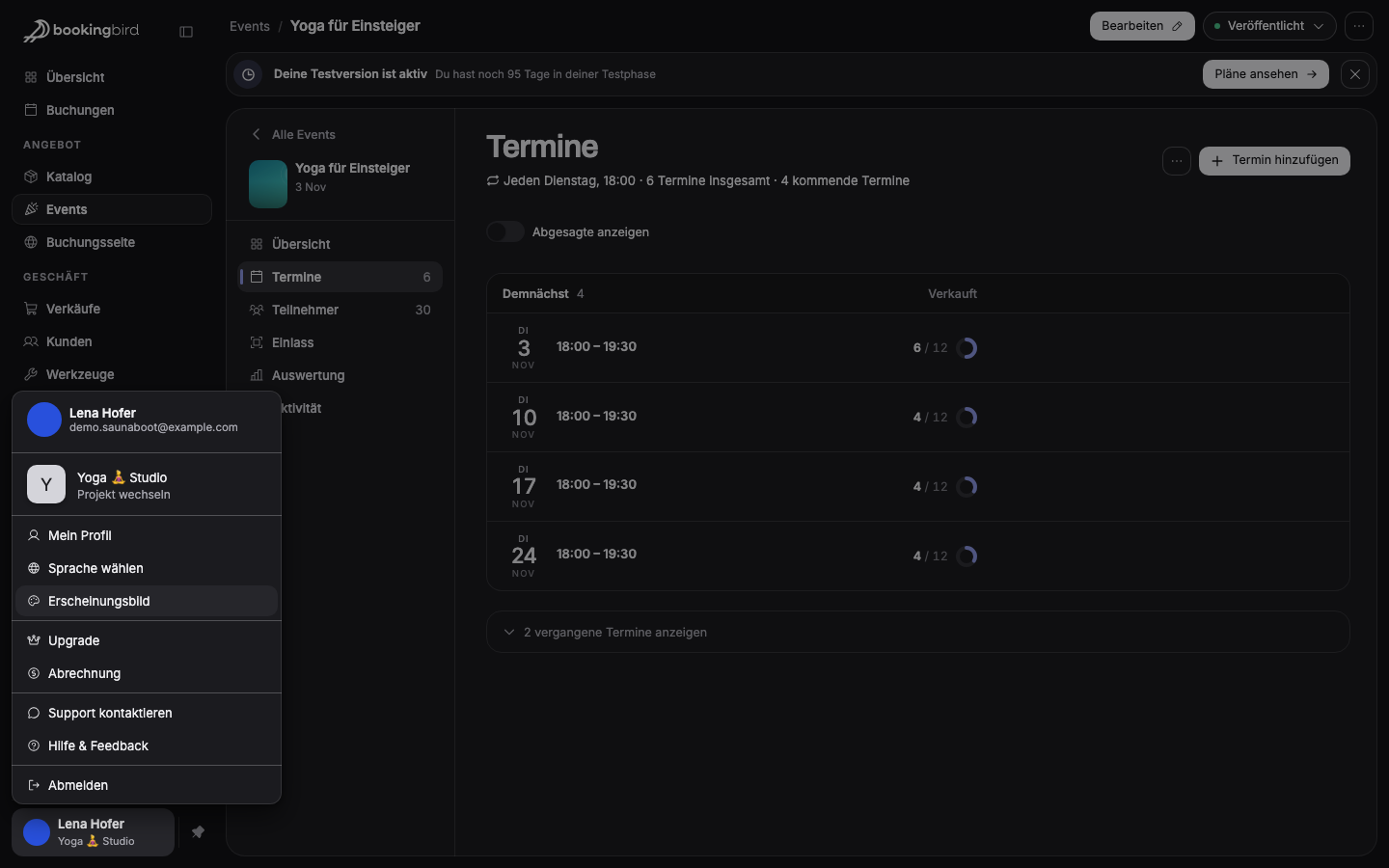Screen dimensions: 1389x868
Task: Open the Yoga für Einsteiger event thumbnail
Action: click(x=268, y=183)
